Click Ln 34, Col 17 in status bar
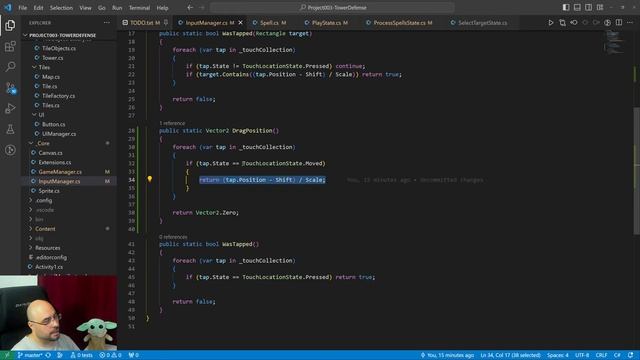 (x=510, y=355)
